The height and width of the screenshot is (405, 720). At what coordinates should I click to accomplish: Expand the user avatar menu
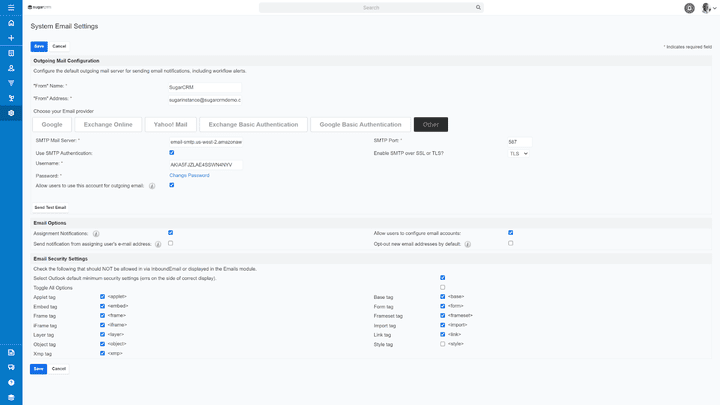click(708, 8)
